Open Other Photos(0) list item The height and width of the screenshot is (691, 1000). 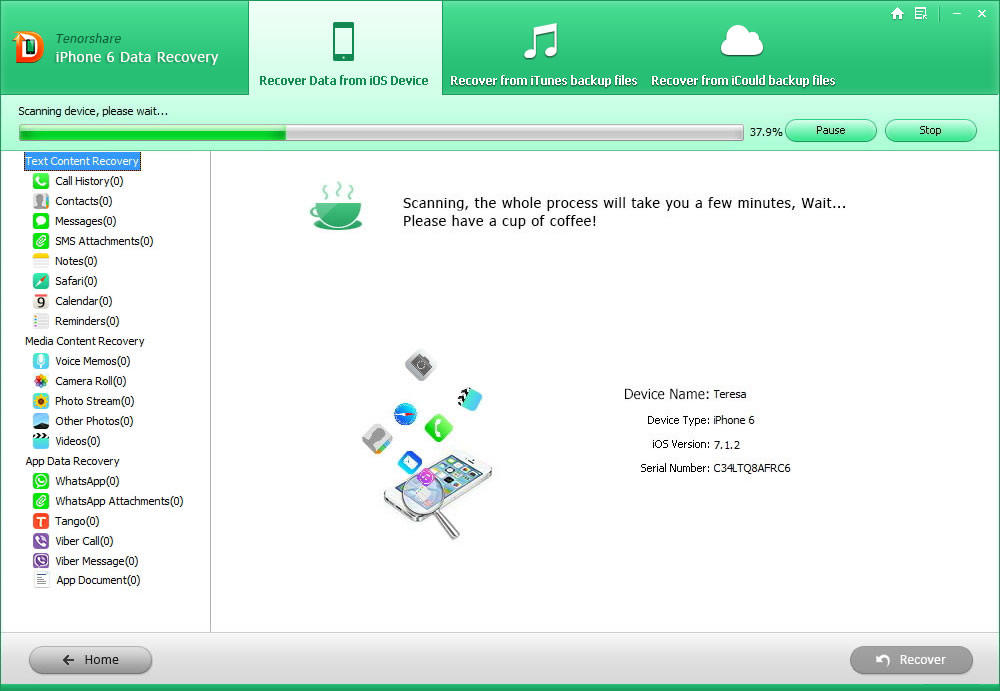(94, 421)
